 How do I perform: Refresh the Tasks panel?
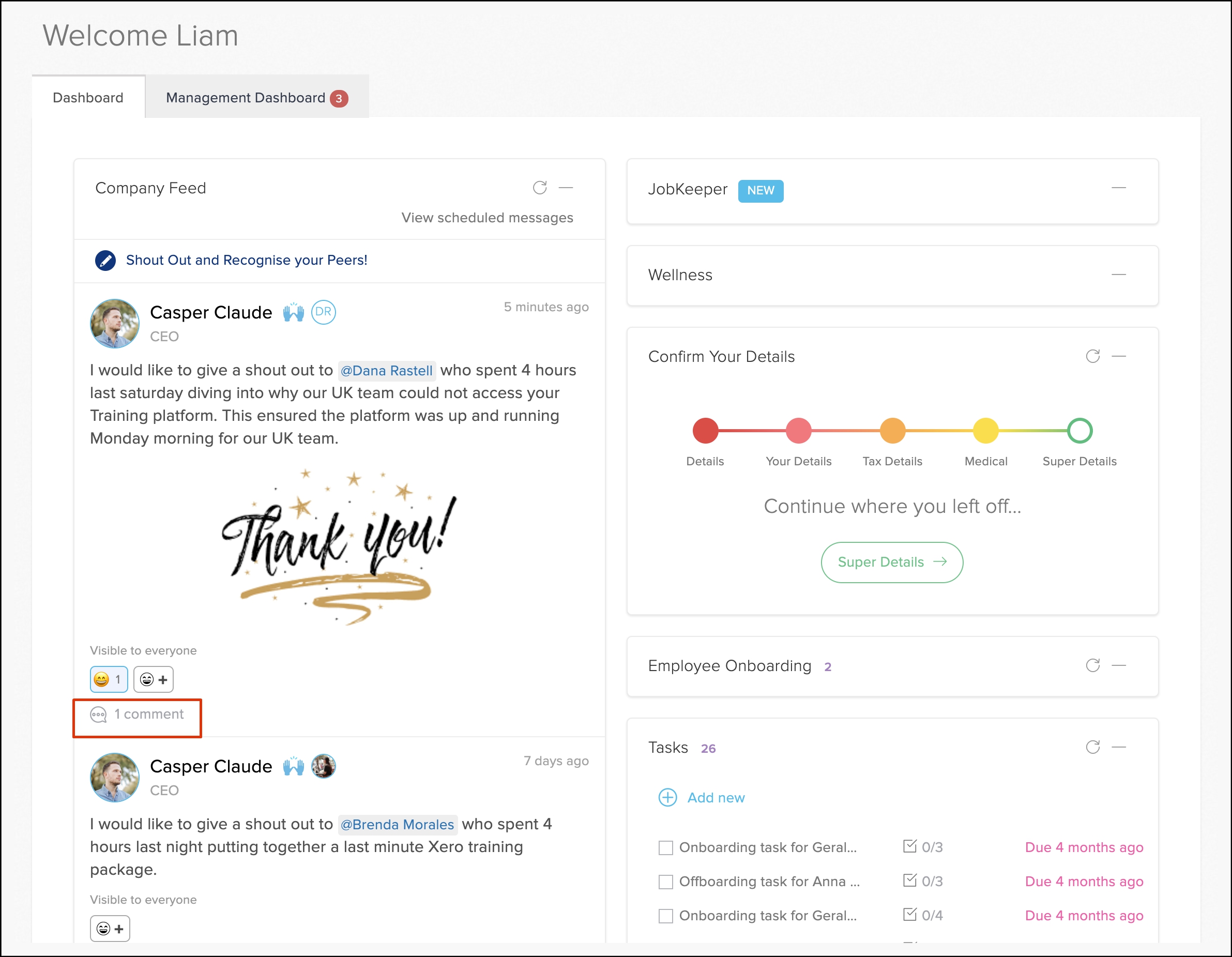[x=1092, y=747]
